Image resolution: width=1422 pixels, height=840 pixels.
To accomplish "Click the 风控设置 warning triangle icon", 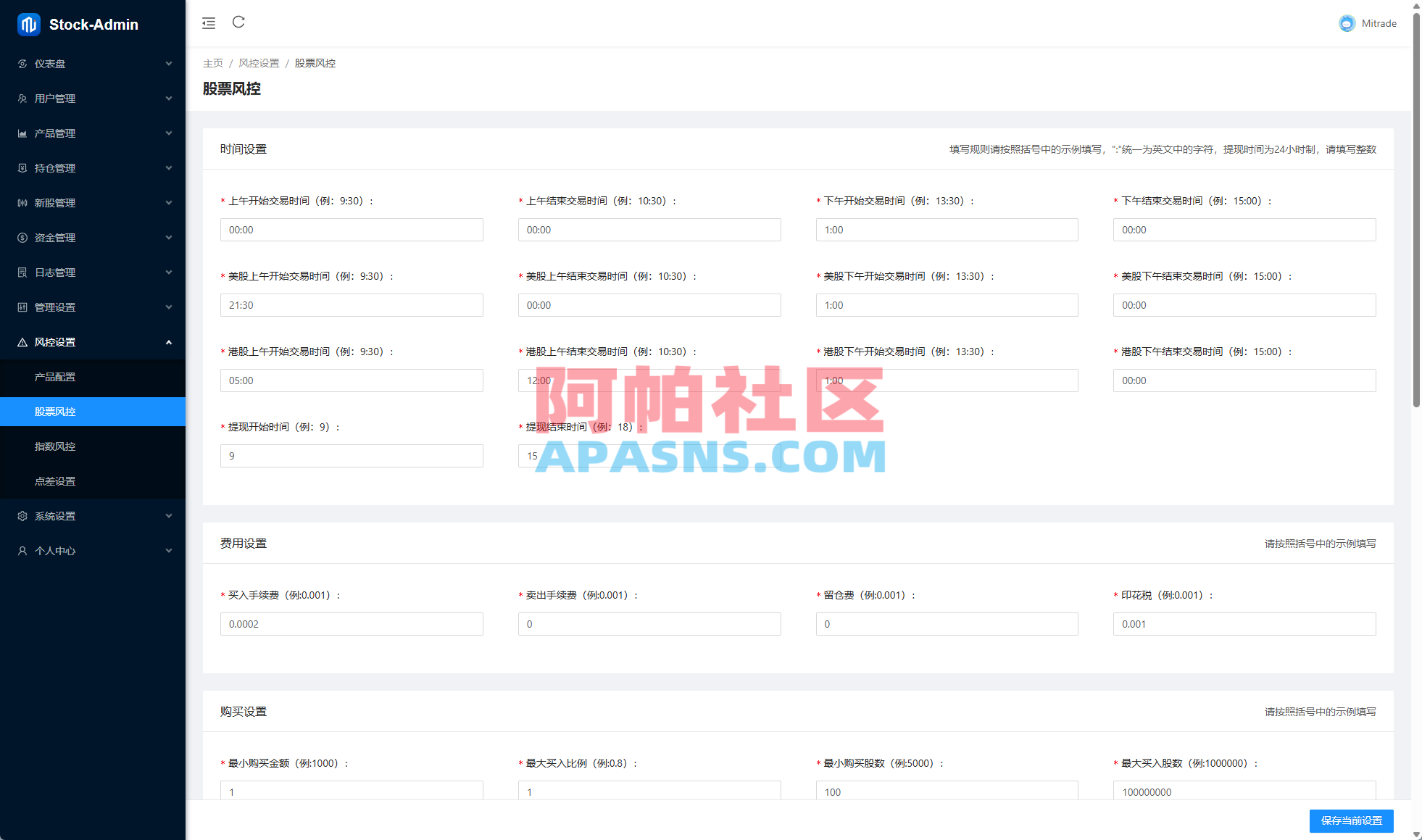I will (x=22, y=341).
